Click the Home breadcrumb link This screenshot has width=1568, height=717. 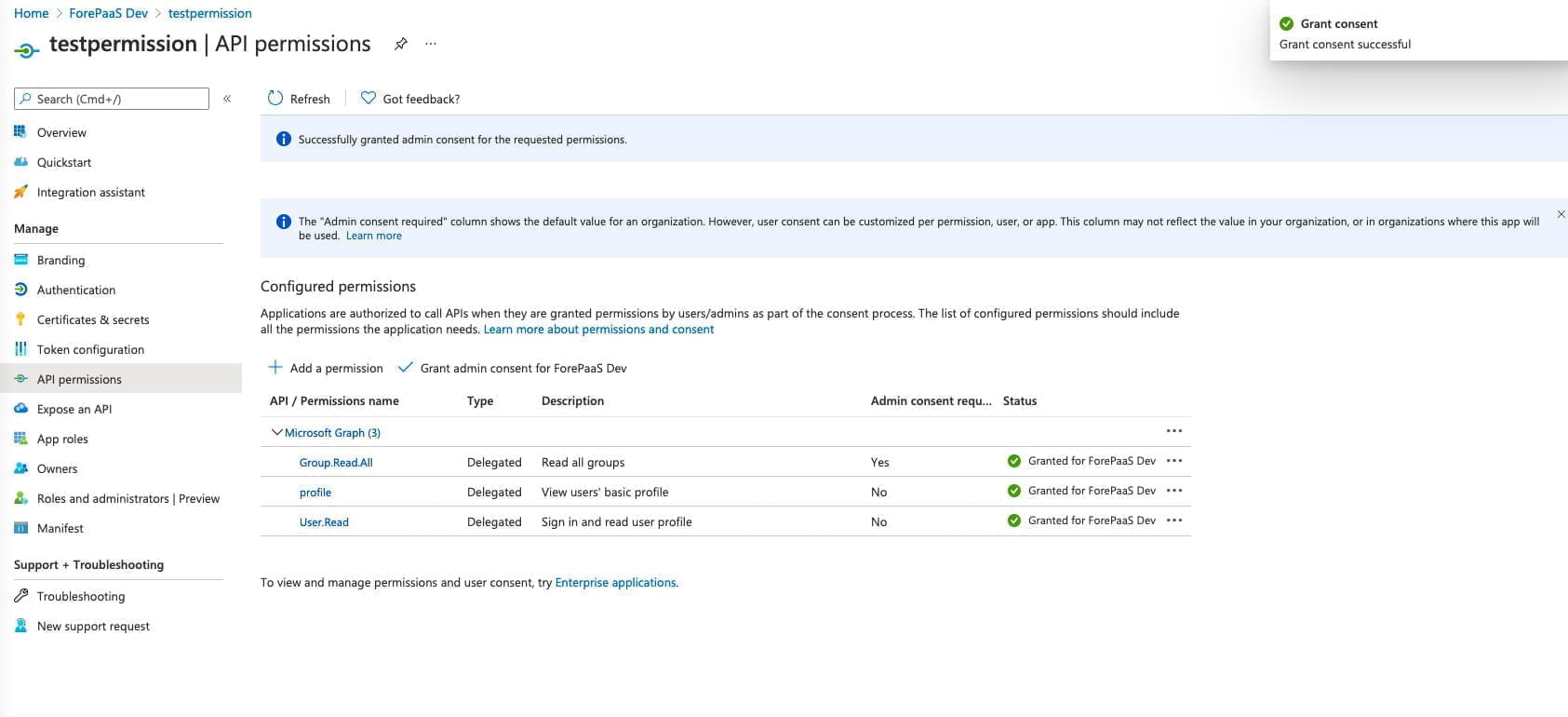point(32,13)
